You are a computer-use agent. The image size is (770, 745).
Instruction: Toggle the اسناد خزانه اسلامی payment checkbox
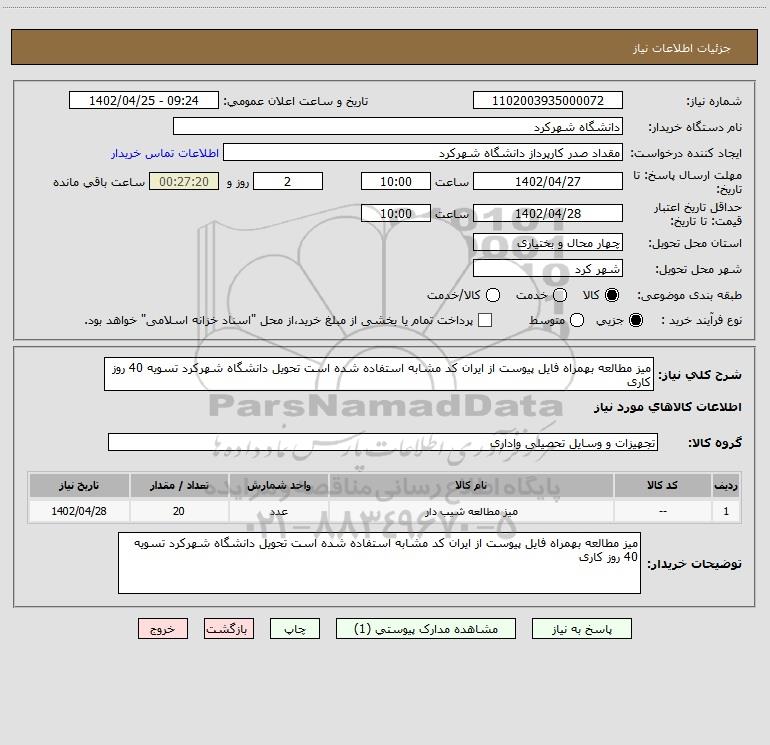[x=485, y=320]
